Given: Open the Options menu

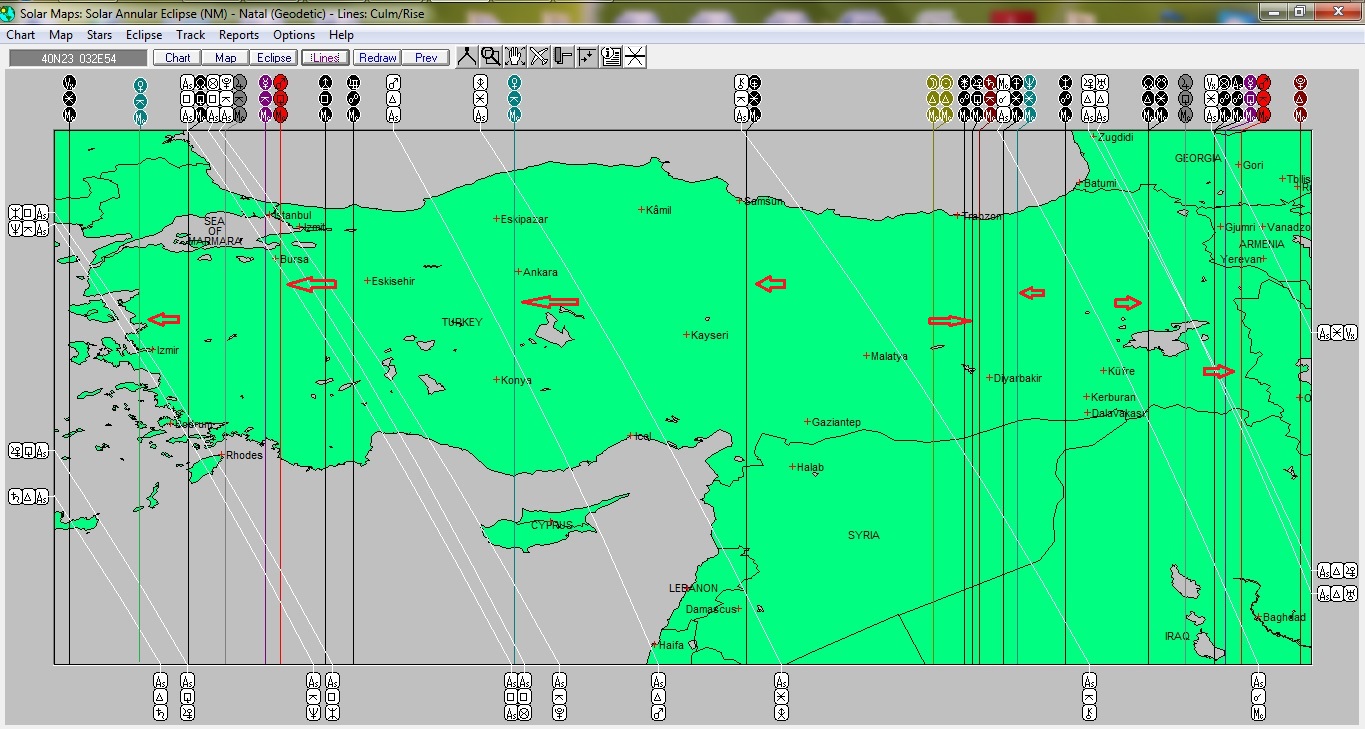Looking at the screenshot, I should pyautogui.click(x=294, y=35).
